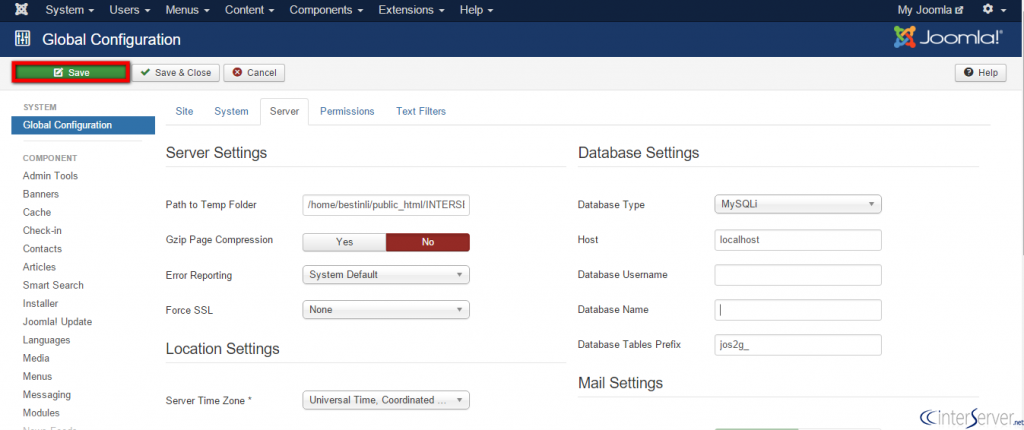Viewport: 1024px width, 430px height.
Task: Open Messaging component settings
Action: point(47,395)
